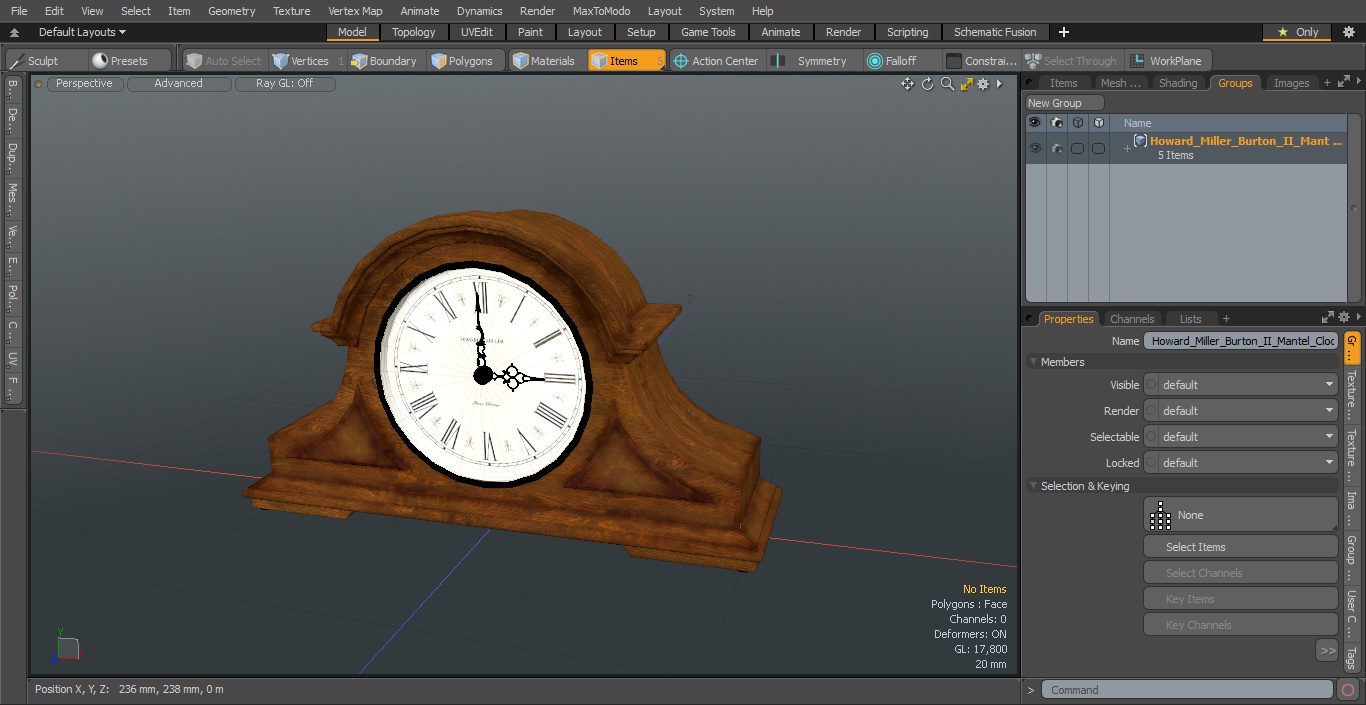Switch to the UVEdit layout tab
Viewport: 1366px width, 705px height.
[476, 32]
